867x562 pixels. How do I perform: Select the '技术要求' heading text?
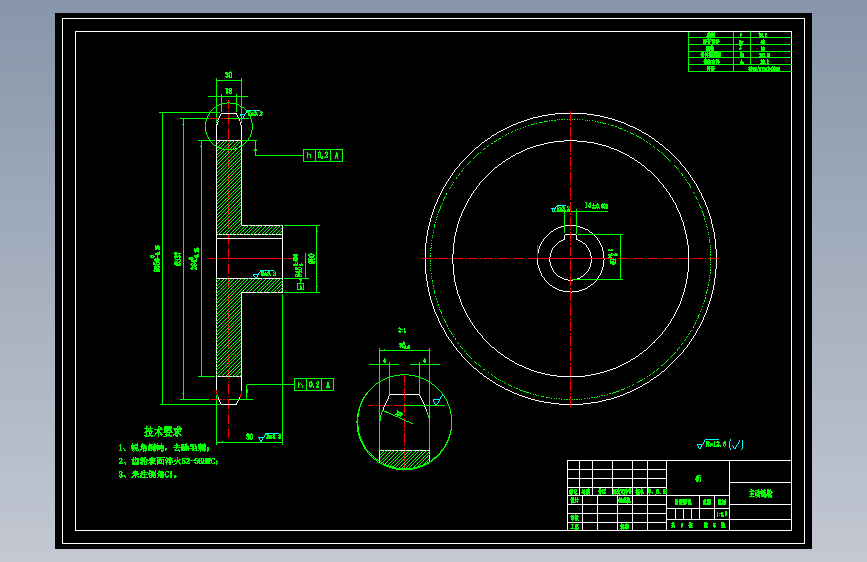coord(163,431)
